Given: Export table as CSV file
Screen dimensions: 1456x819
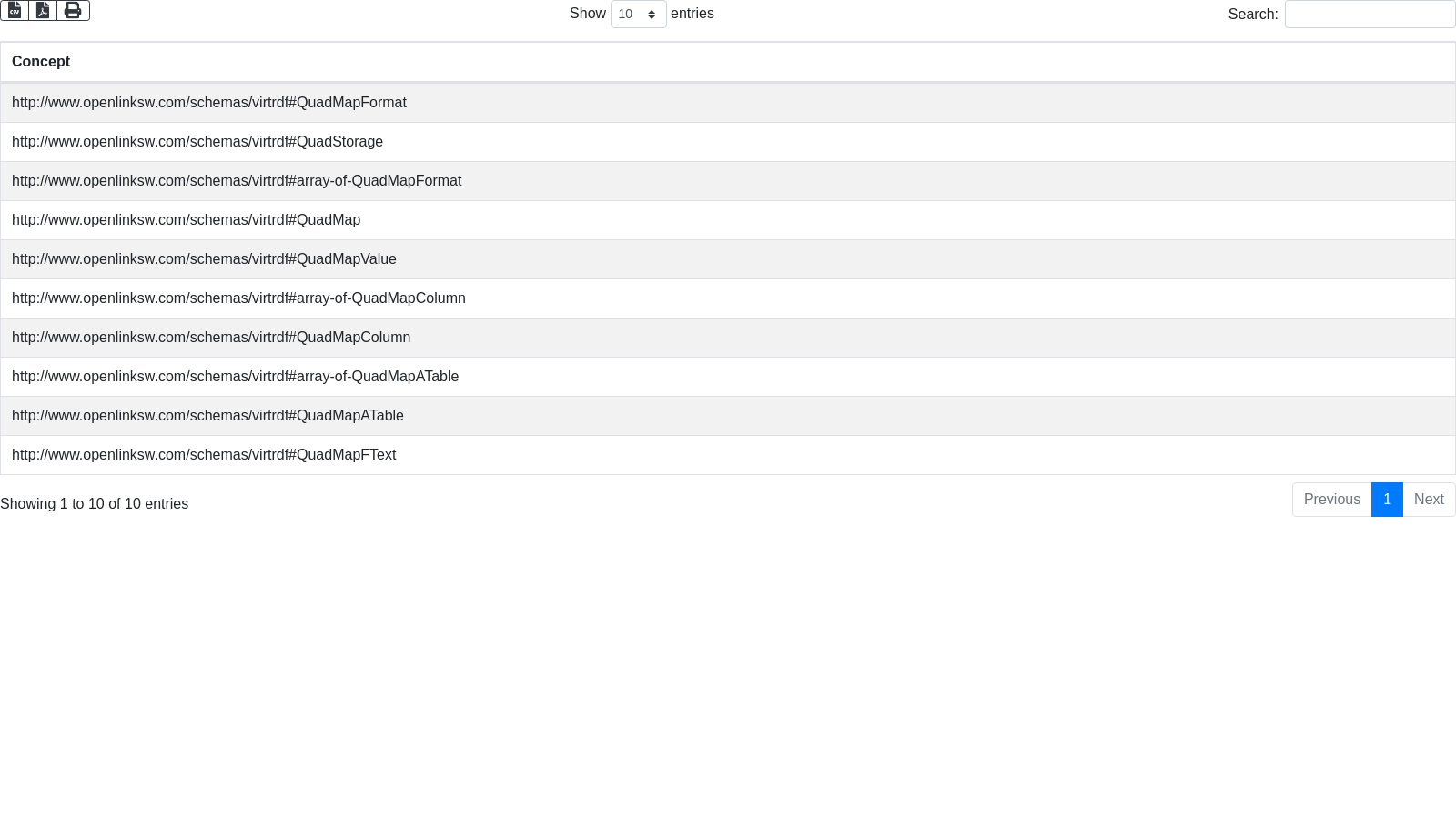Looking at the screenshot, I should tap(15, 10).
